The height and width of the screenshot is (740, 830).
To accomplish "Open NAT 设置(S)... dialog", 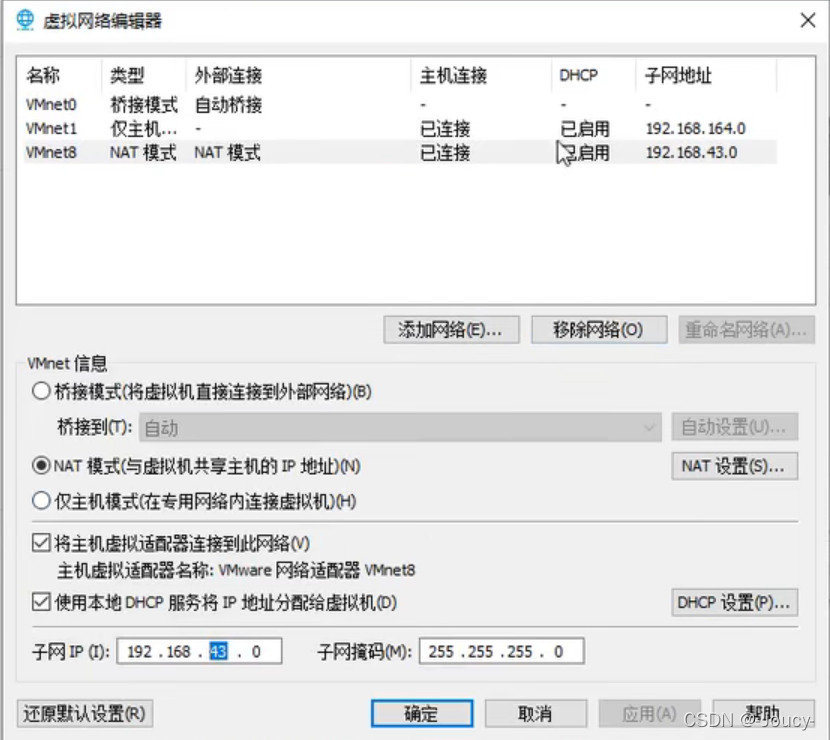I will pos(735,466).
